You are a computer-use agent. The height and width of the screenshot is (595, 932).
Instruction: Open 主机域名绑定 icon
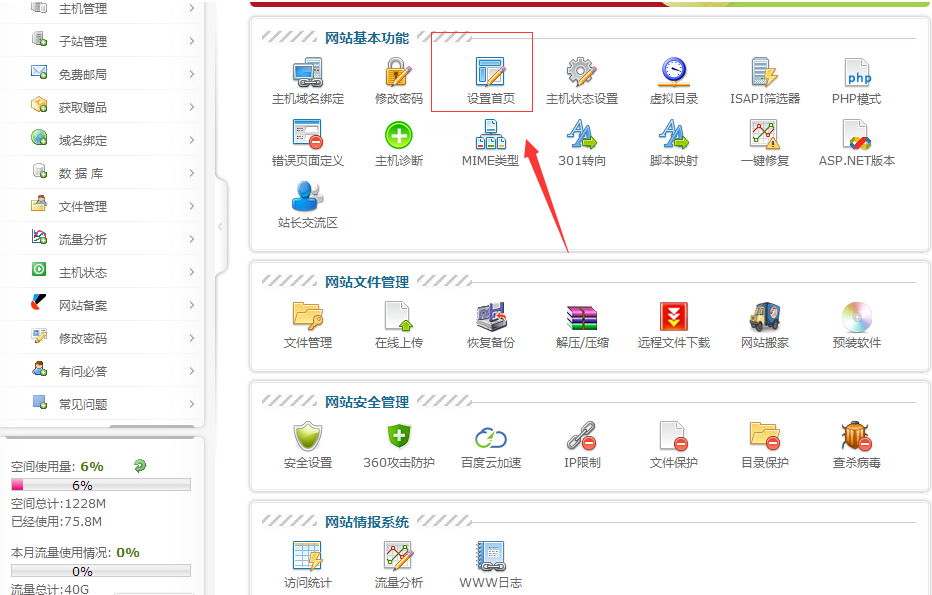[307, 72]
